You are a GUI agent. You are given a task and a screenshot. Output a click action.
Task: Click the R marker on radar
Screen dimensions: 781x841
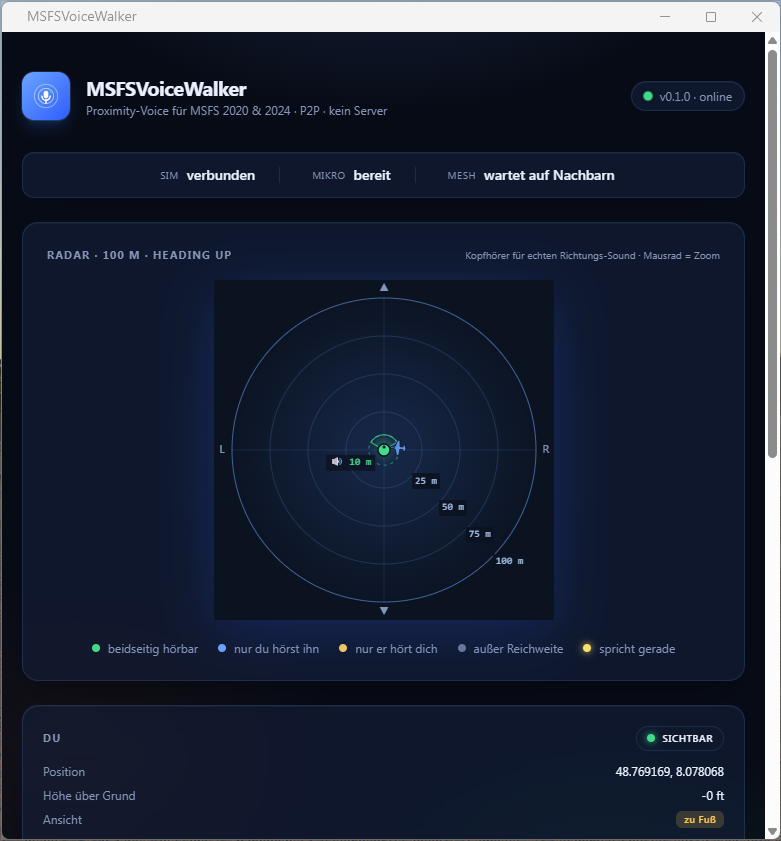point(546,449)
